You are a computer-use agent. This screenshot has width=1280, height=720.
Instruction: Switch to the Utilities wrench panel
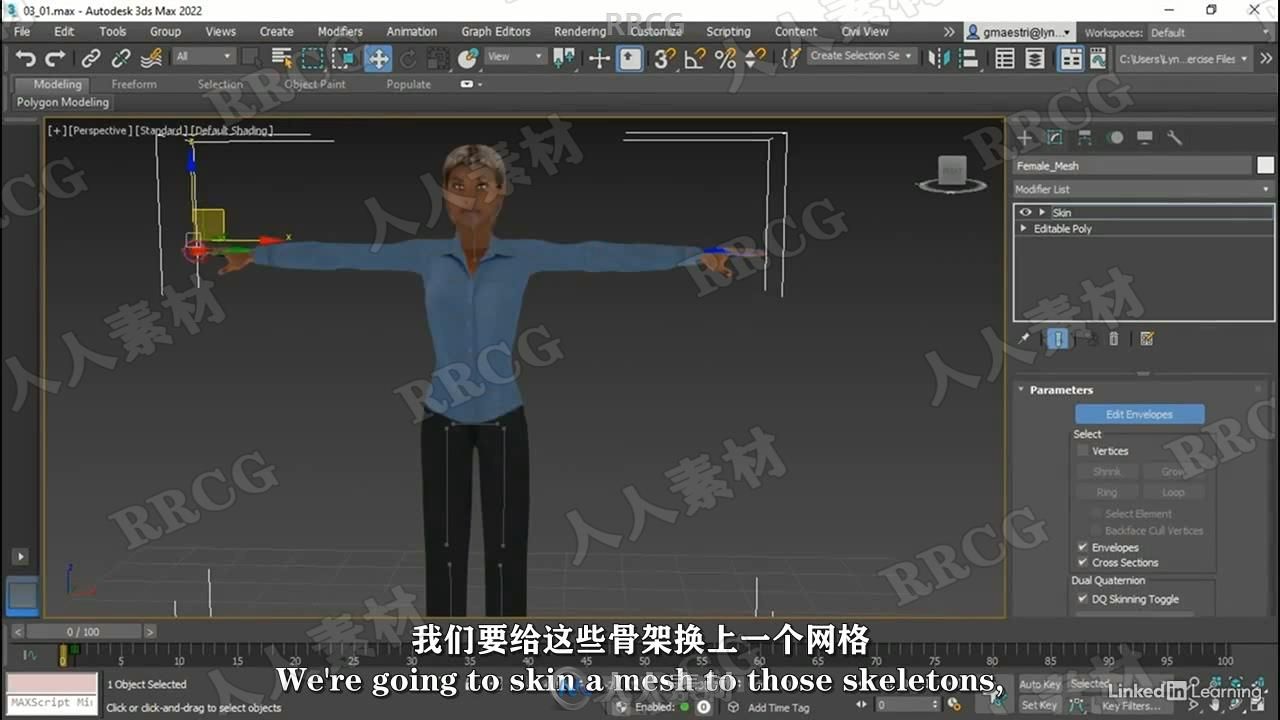(1175, 138)
